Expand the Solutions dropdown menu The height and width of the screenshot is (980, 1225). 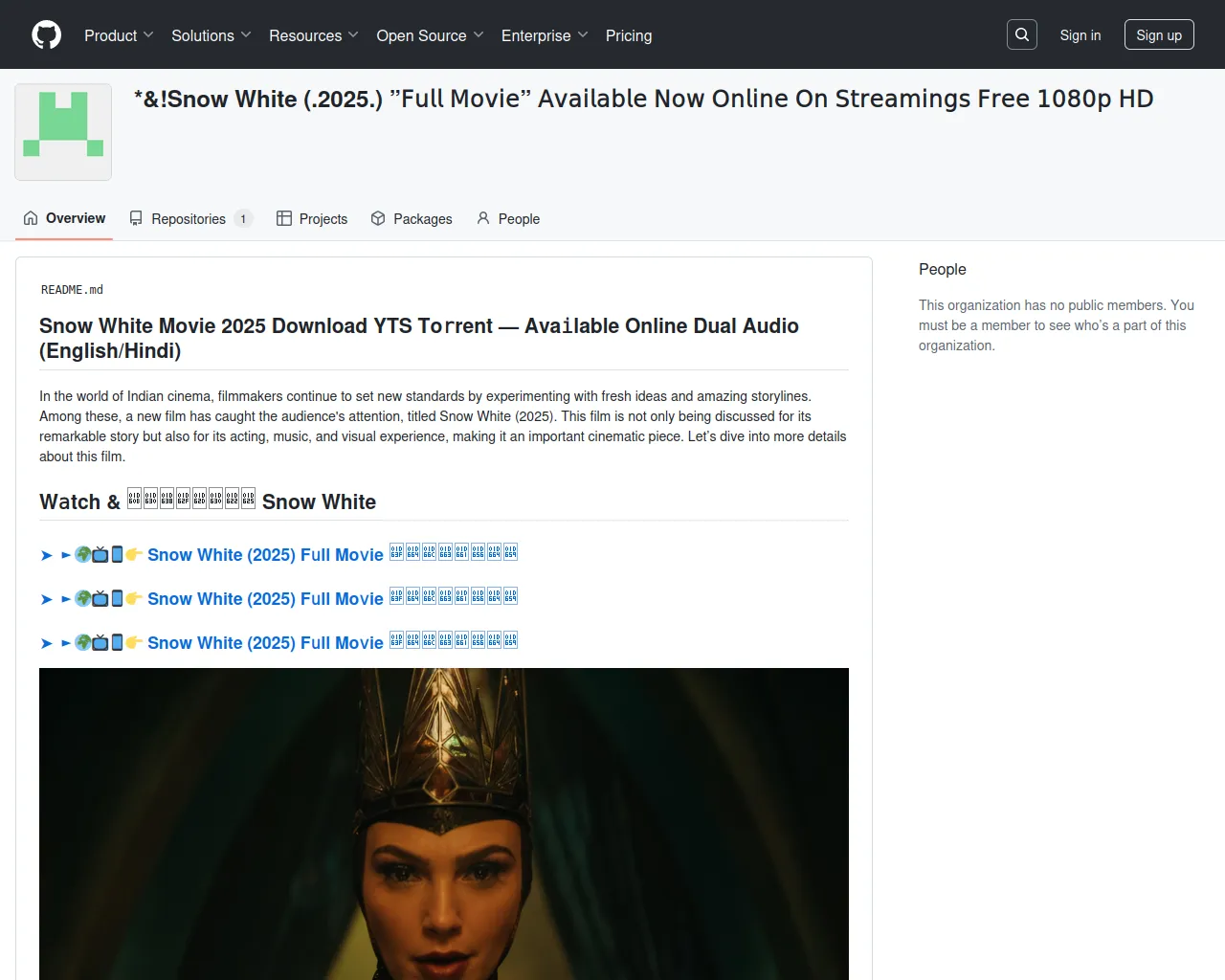tap(211, 35)
